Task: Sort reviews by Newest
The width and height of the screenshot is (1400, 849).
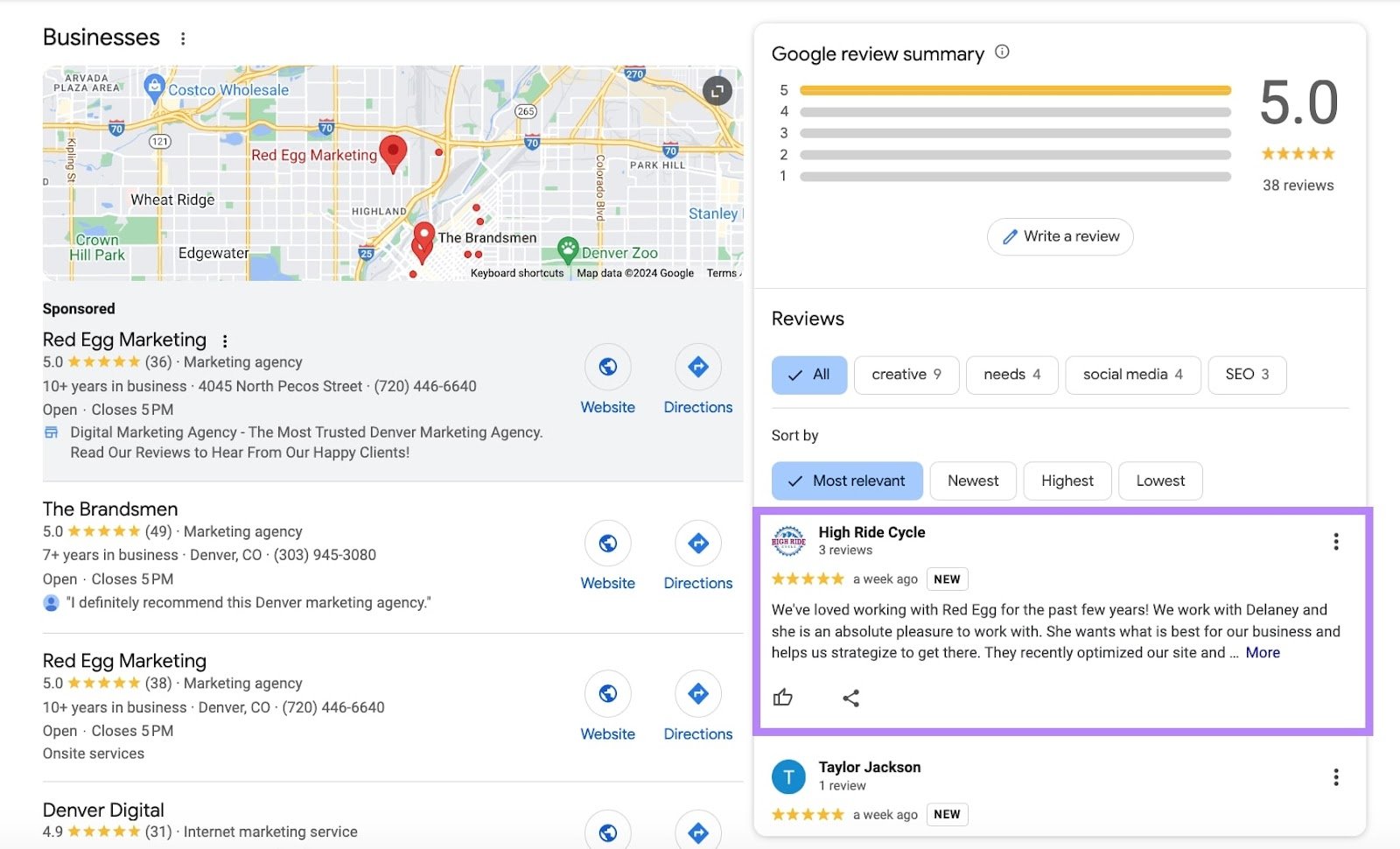Action: tap(972, 481)
